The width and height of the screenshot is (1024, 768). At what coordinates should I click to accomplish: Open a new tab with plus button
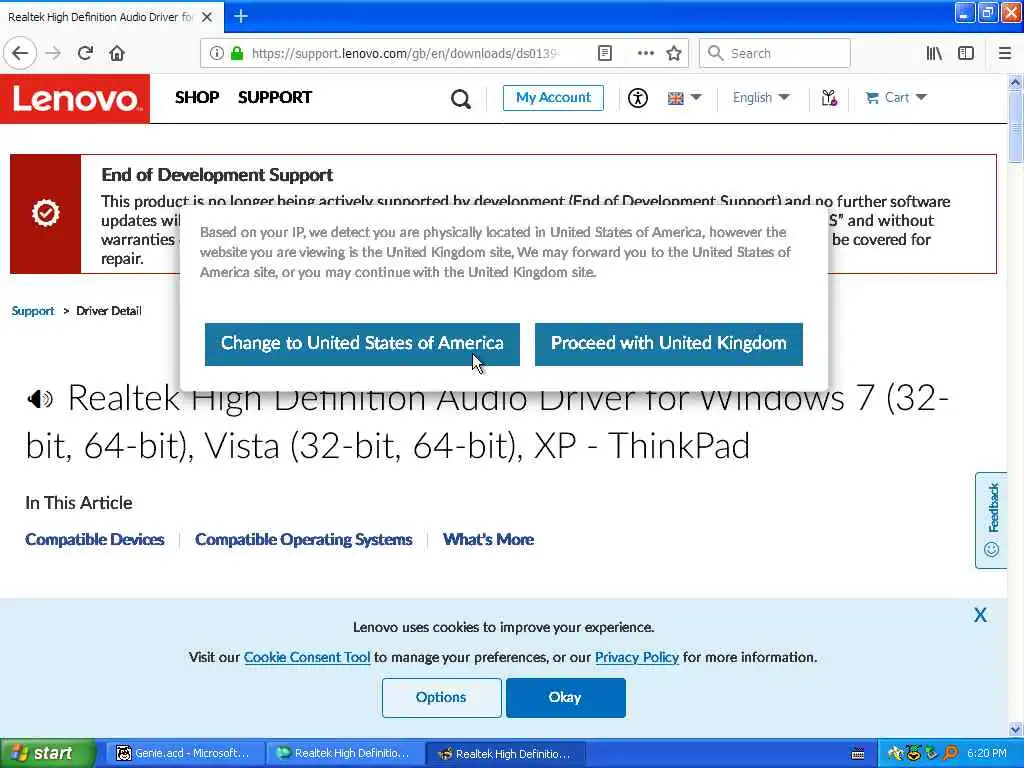click(241, 16)
